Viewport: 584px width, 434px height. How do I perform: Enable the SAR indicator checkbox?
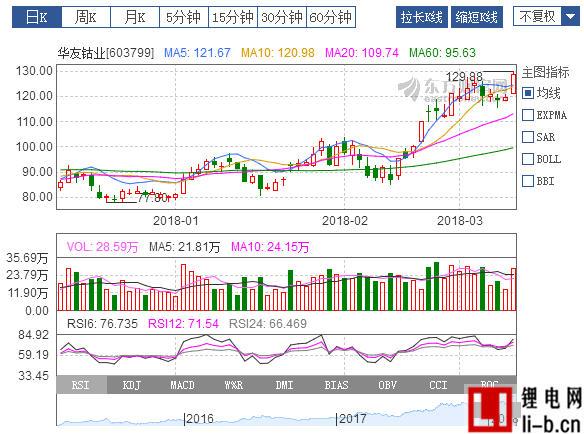tap(528, 137)
